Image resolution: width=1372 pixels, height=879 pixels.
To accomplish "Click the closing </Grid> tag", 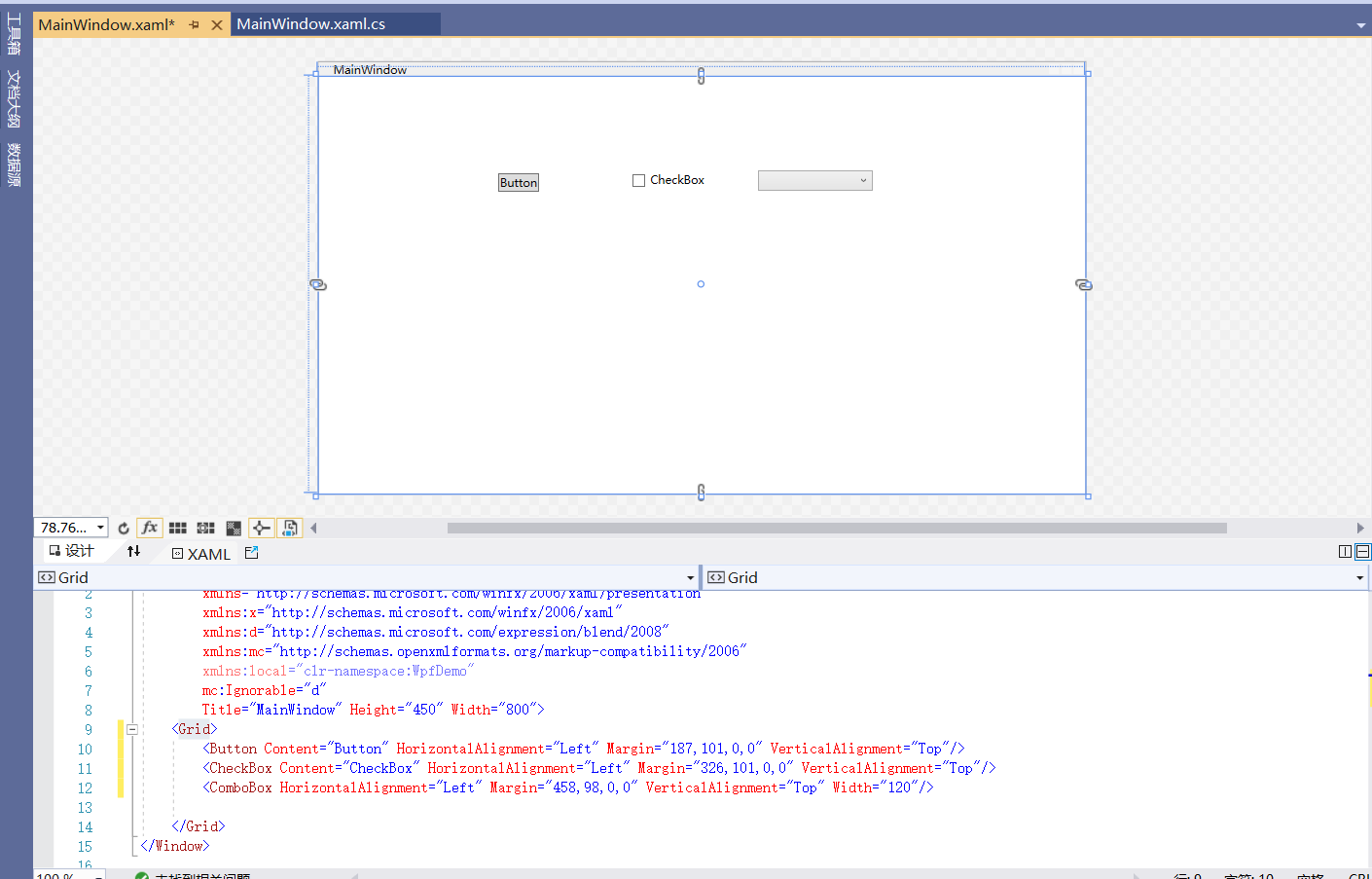I will pos(199,826).
